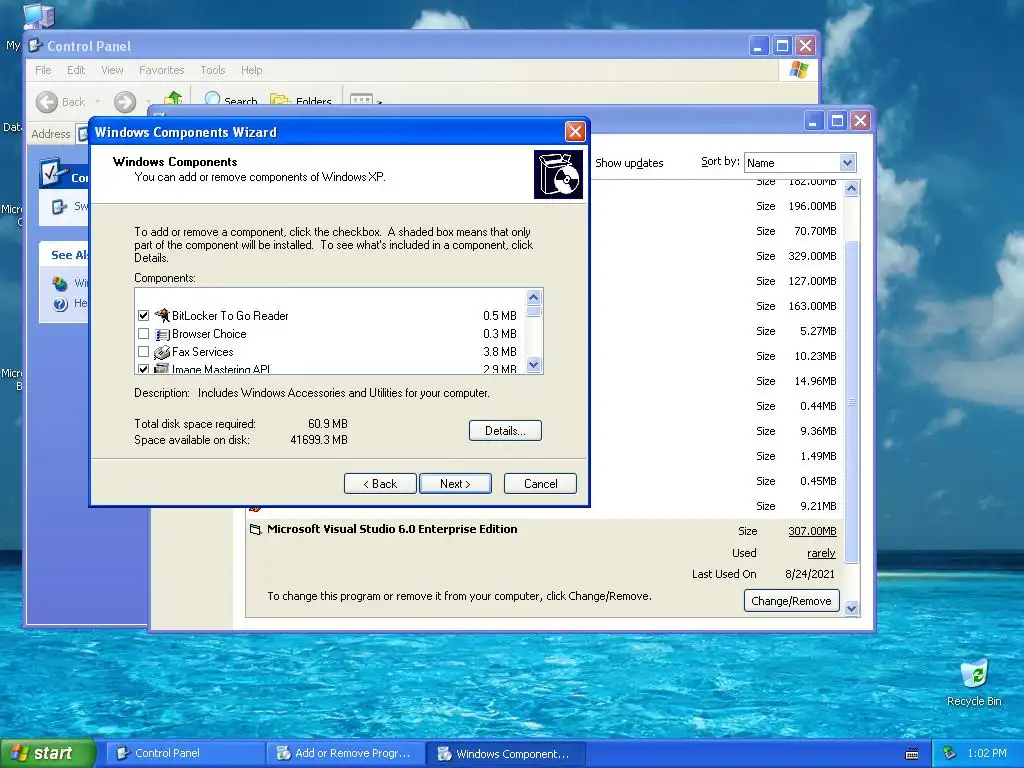
Task: Open the Recycle Bin desktop icon
Action: pyautogui.click(x=974, y=675)
